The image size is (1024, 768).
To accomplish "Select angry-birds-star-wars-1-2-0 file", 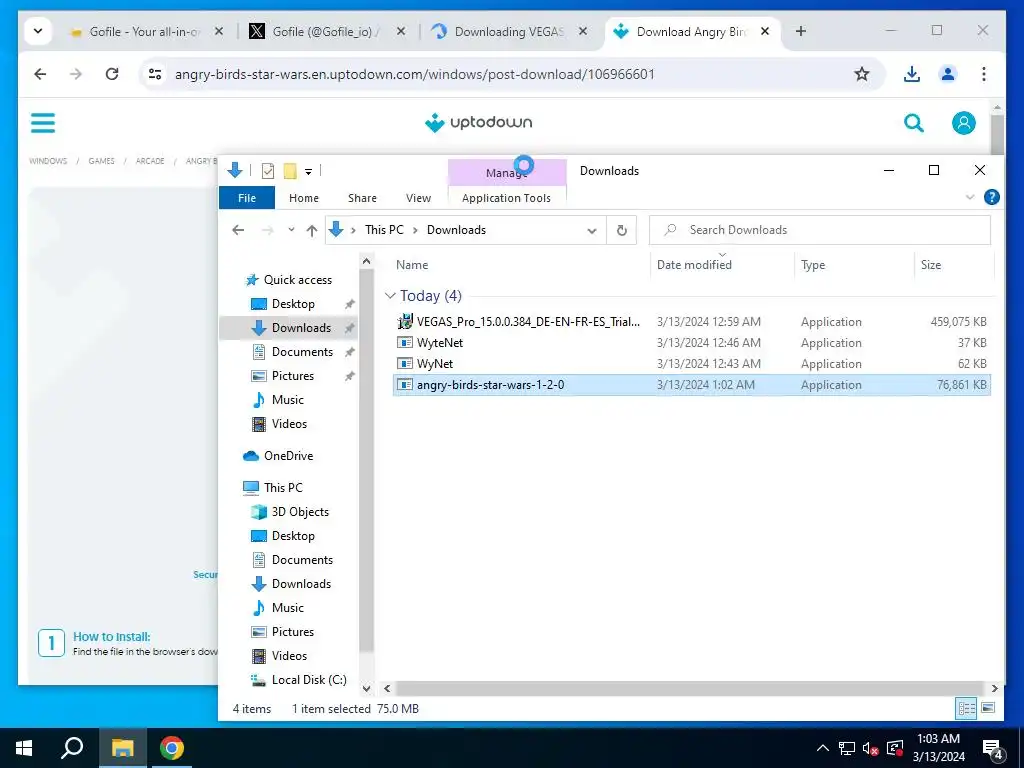I will (x=692, y=385).
